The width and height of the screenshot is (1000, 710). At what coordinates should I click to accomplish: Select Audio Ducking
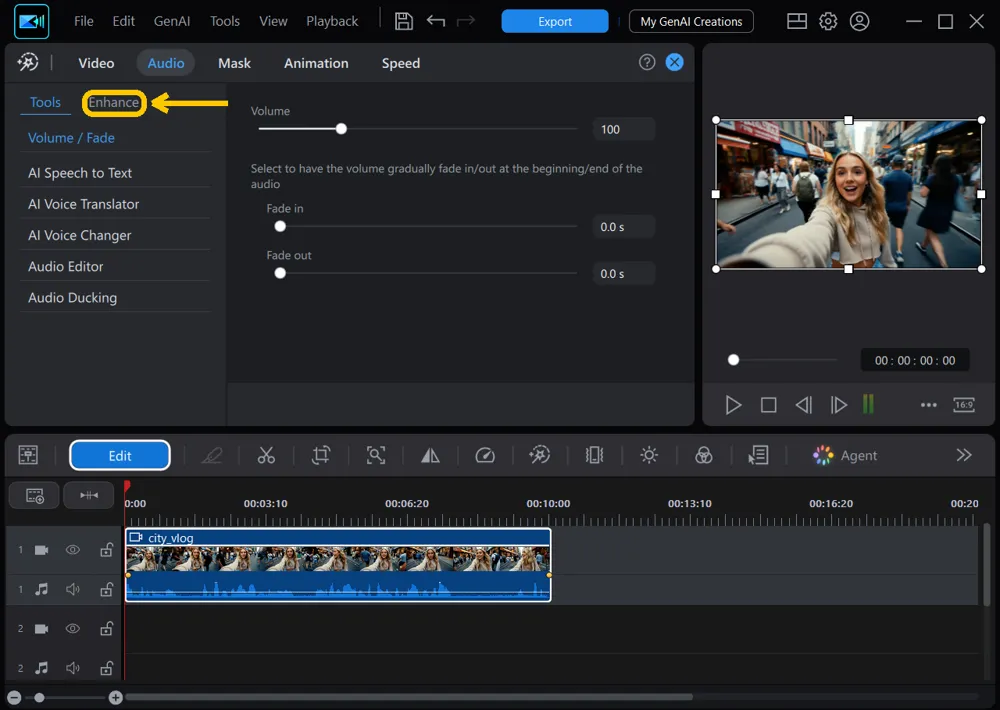click(73, 298)
